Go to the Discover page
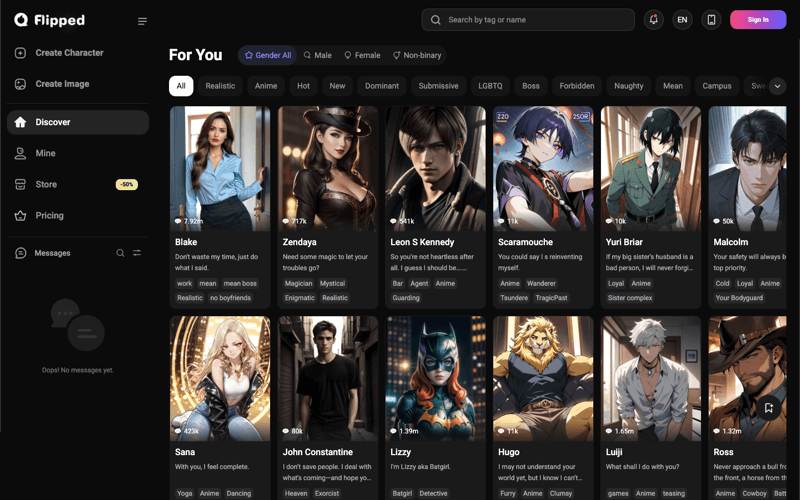The width and height of the screenshot is (800, 500). point(78,122)
